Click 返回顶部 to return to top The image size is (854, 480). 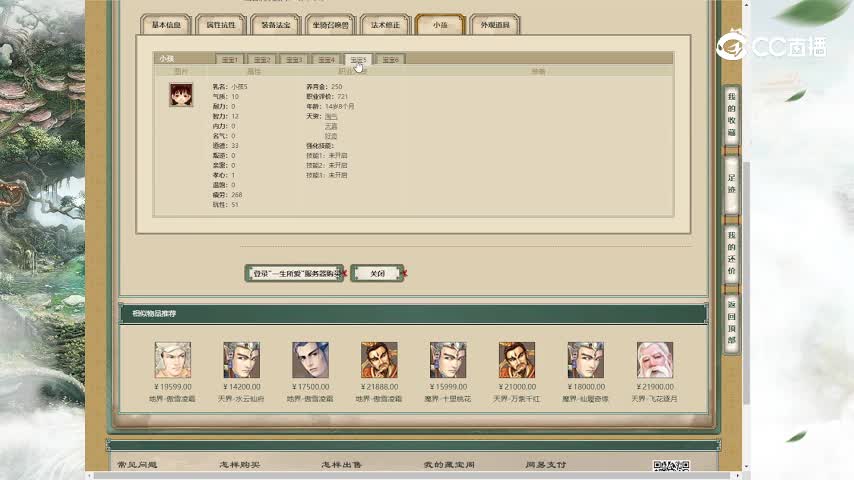click(731, 322)
